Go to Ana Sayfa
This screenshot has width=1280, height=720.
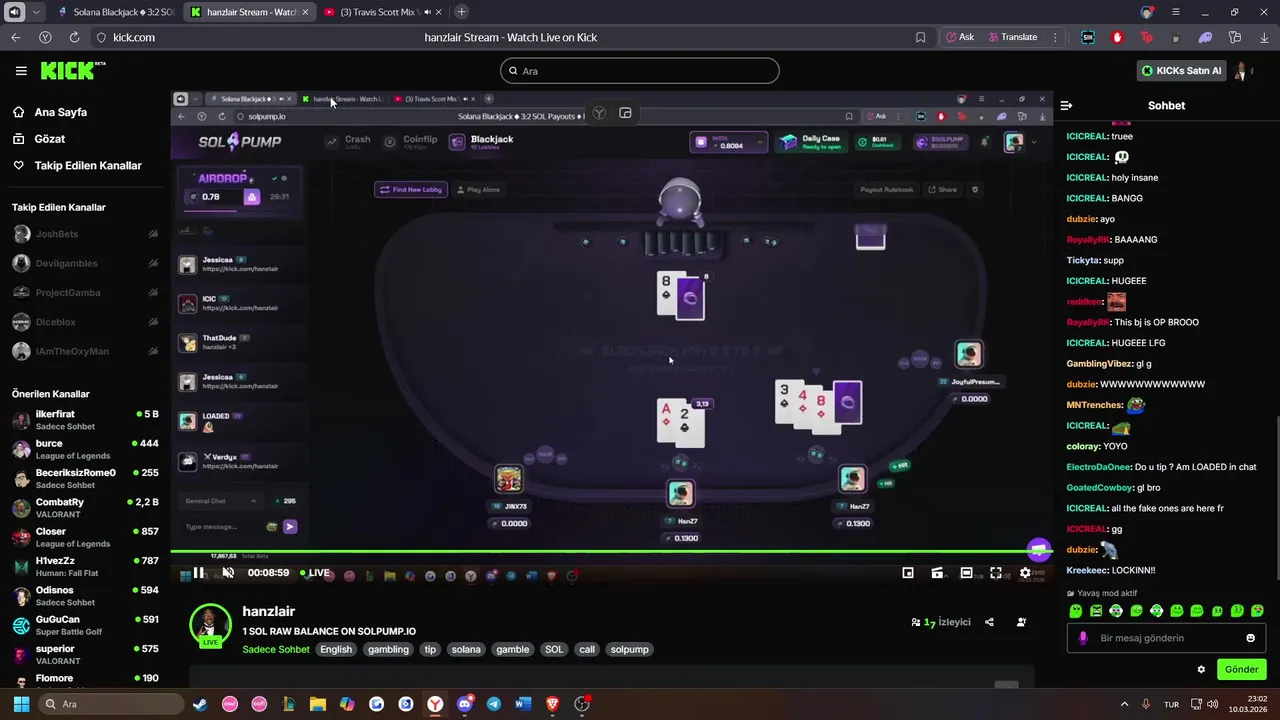tap(61, 112)
